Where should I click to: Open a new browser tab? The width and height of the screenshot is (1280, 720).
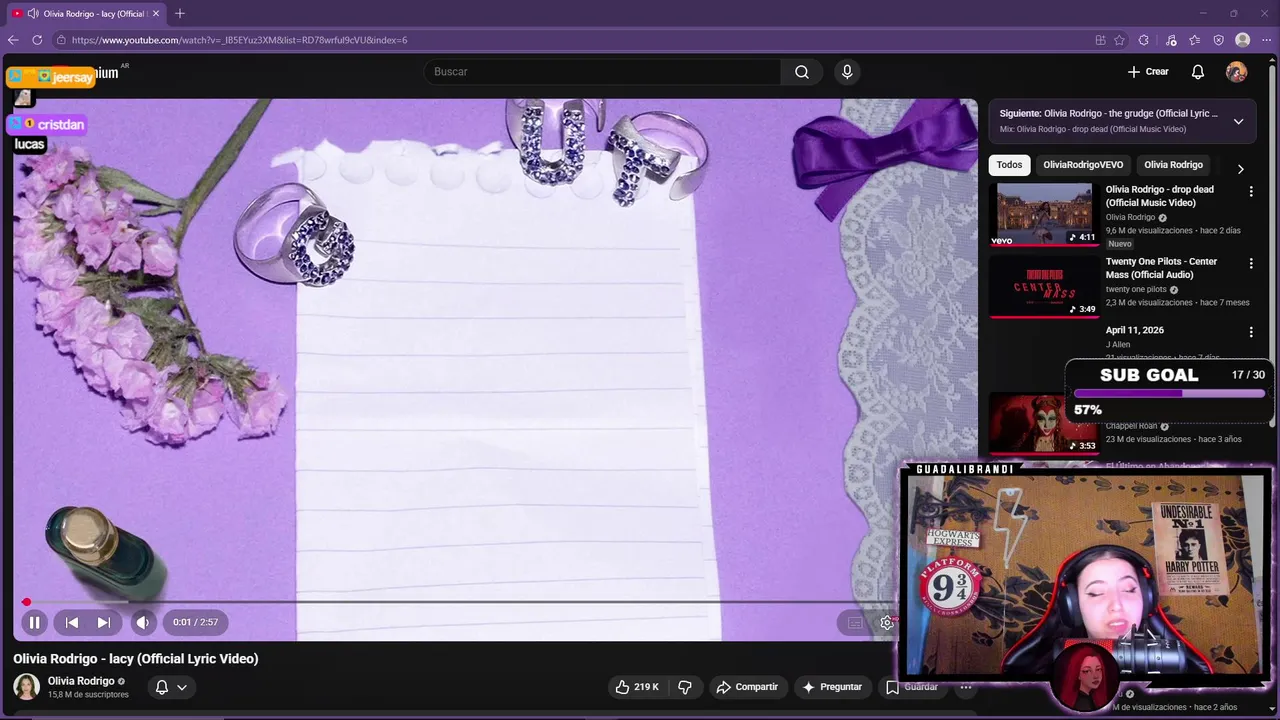click(x=180, y=13)
